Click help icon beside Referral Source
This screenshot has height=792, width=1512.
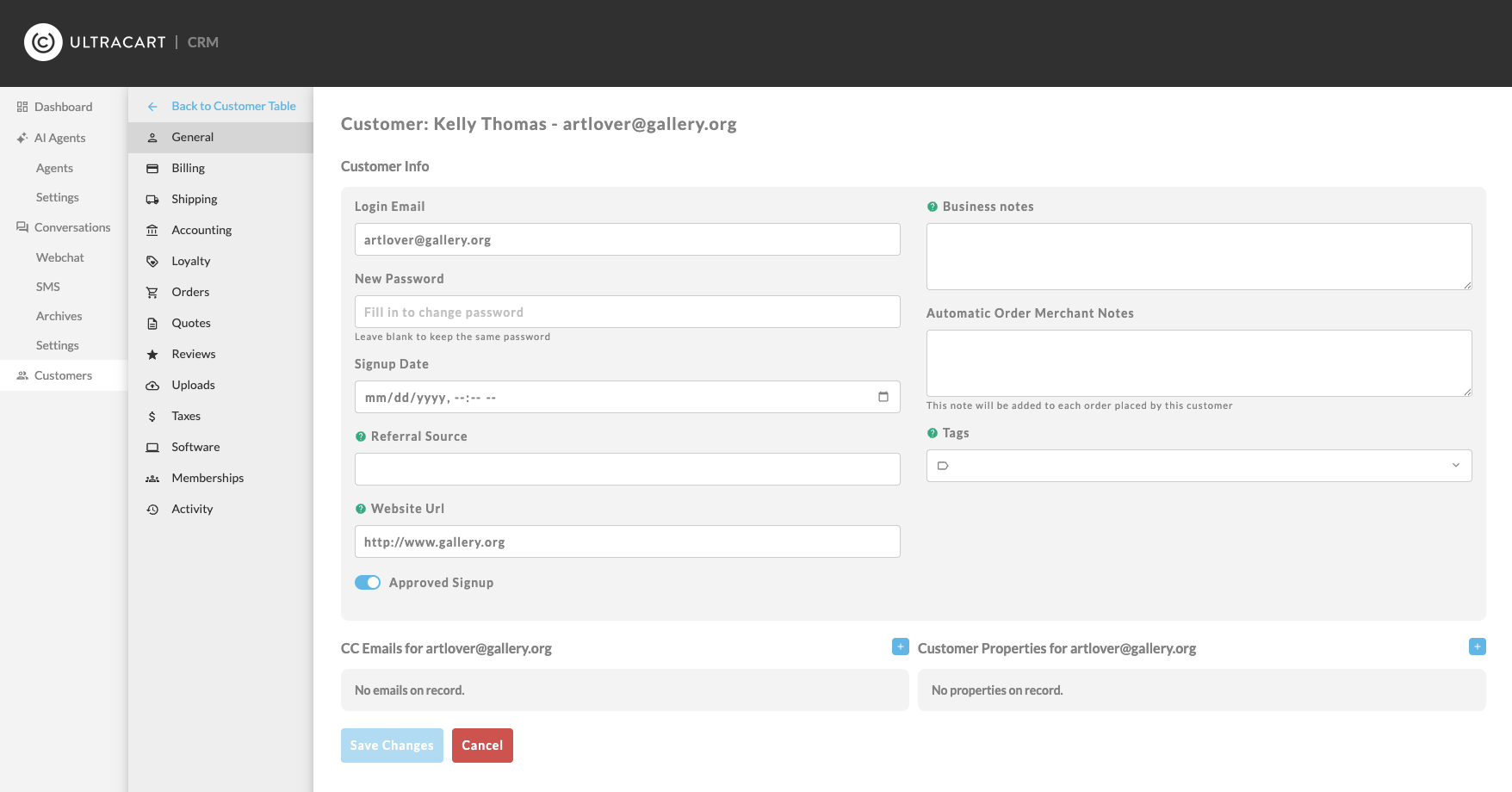click(361, 436)
